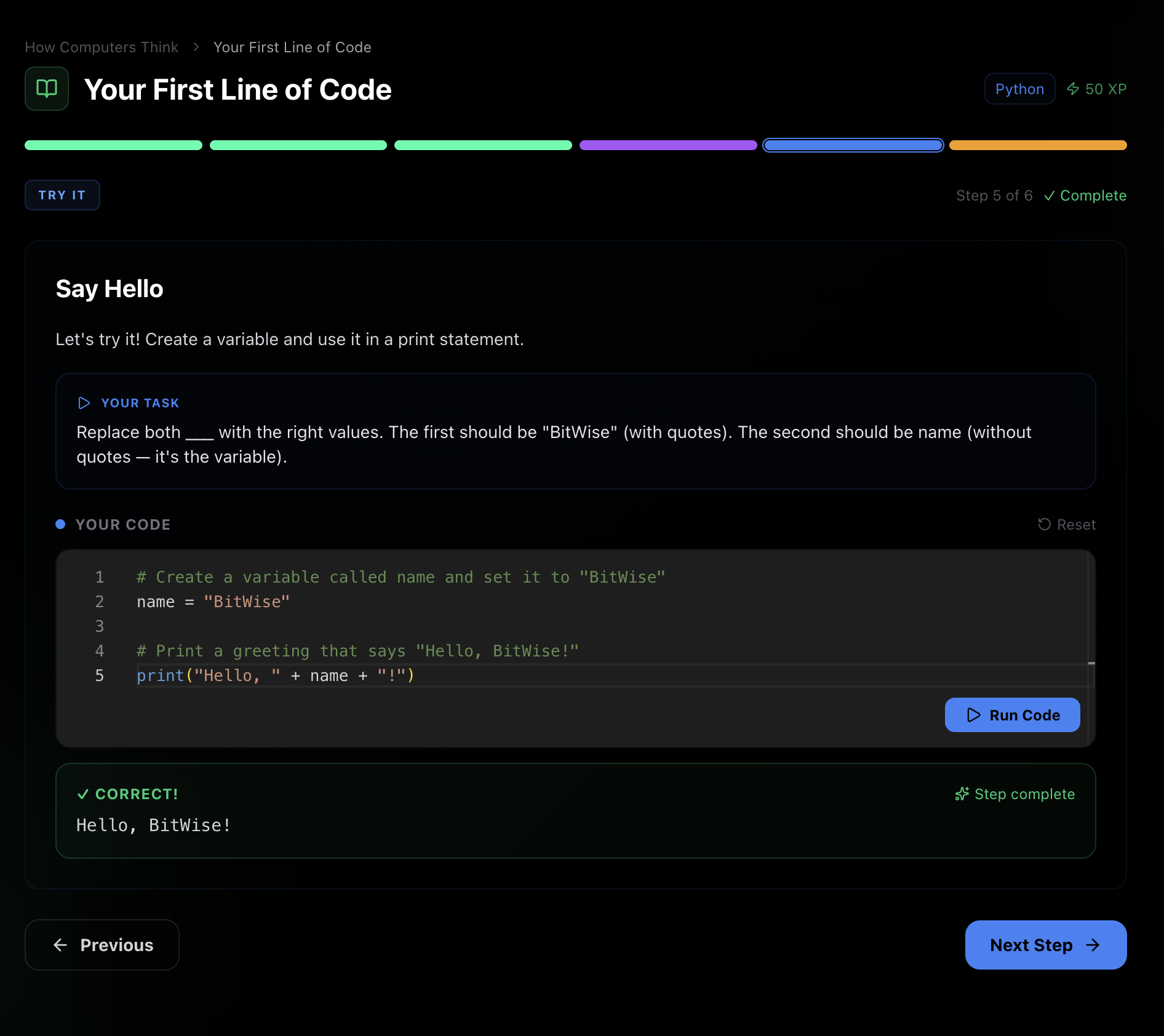Go back with the Previous button
1164x1036 pixels.
click(102, 945)
